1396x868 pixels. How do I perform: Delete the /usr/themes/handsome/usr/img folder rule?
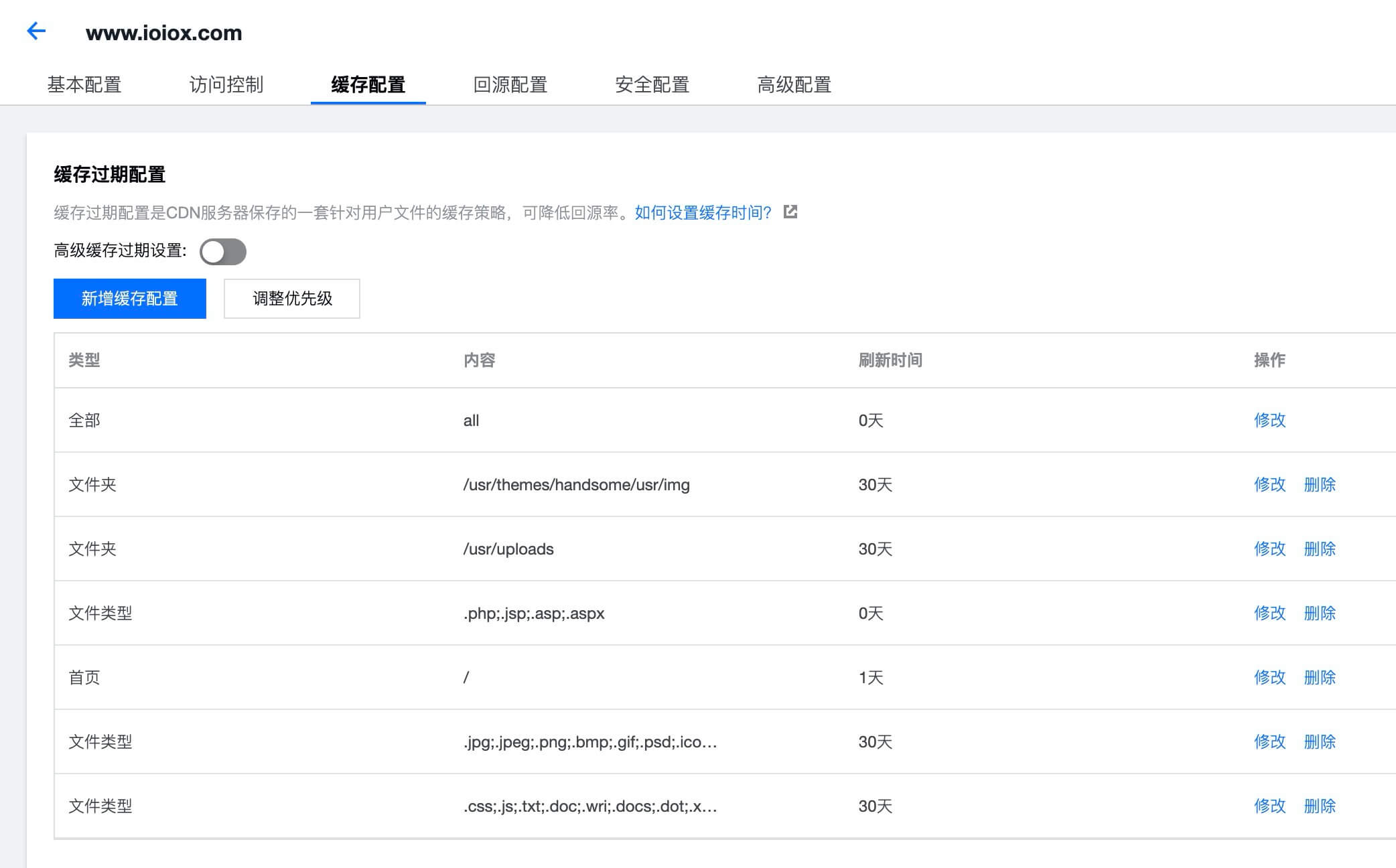1320,484
